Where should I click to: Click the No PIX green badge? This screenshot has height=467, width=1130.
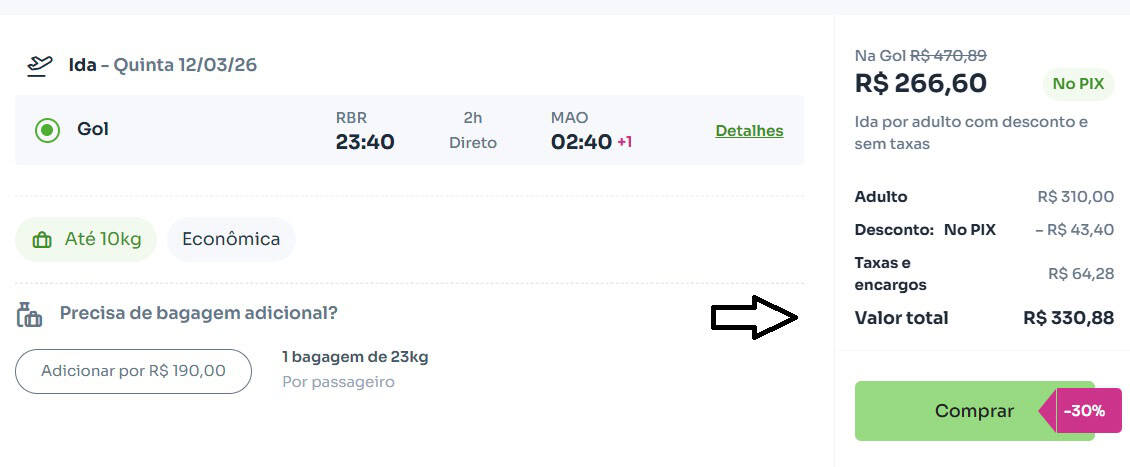[x=1077, y=84]
